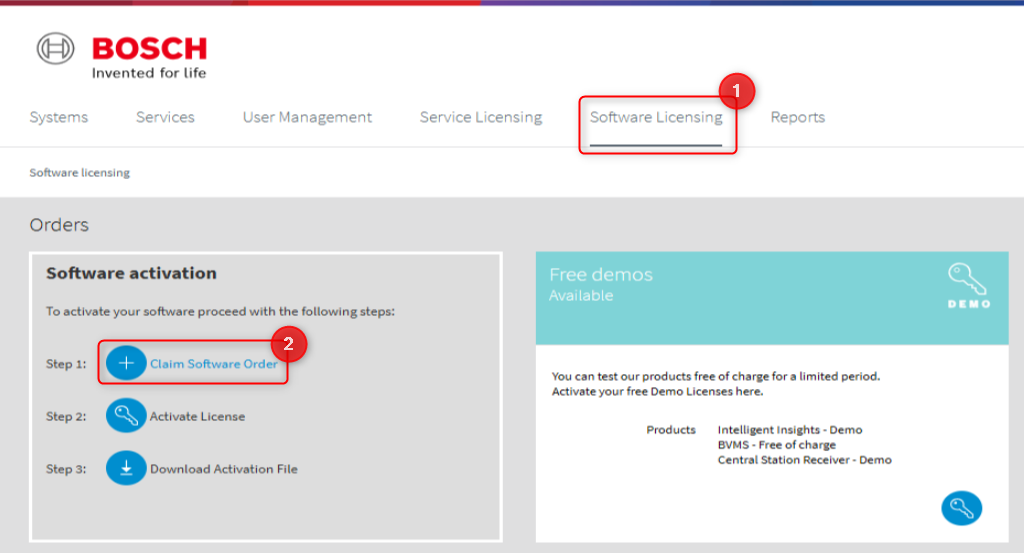This screenshot has width=1024, height=553.
Task: Click the Bosch circular logo emblem
Action: [56, 49]
